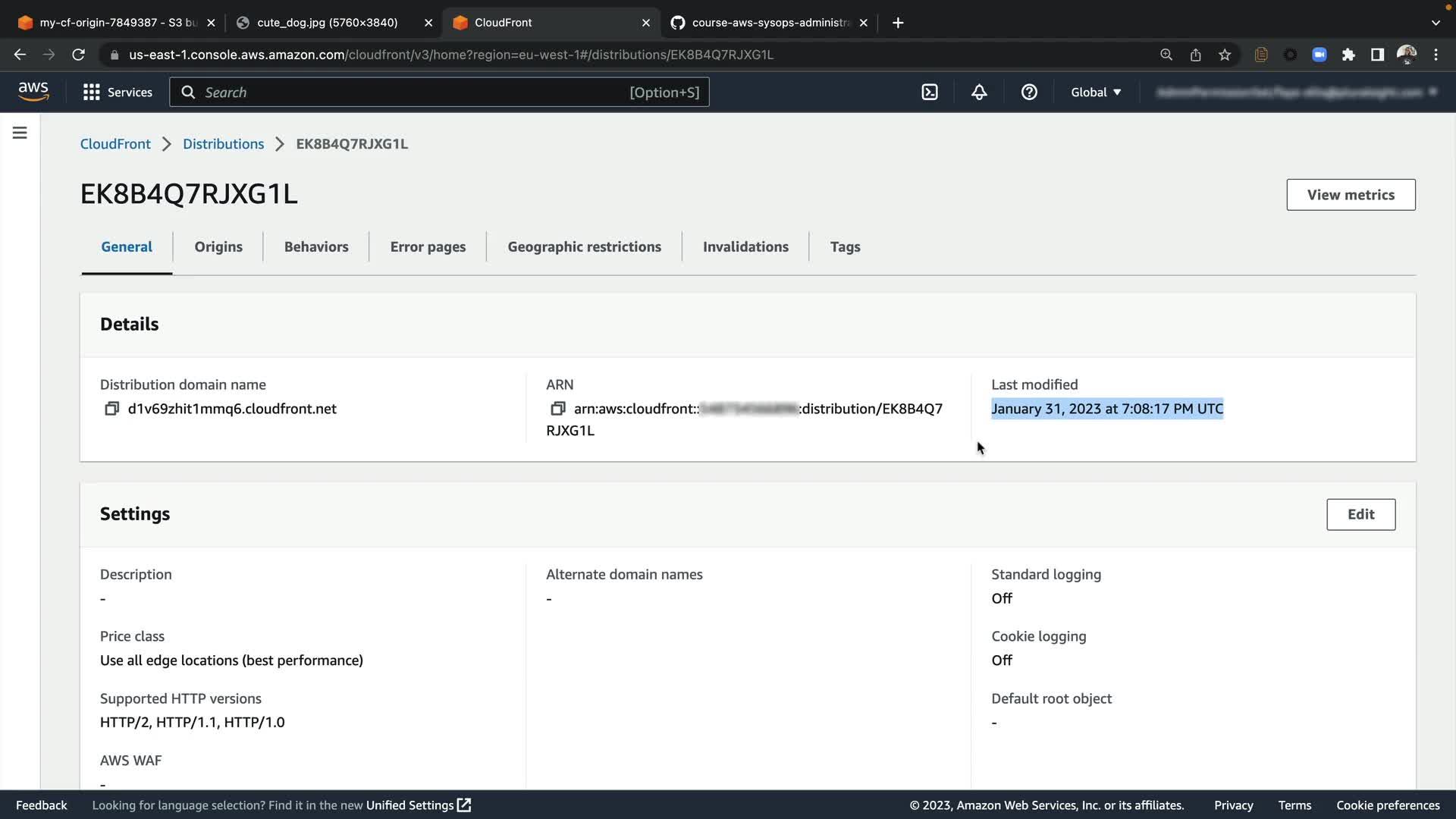This screenshot has height=819, width=1456.
Task: Click the View metrics button
Action: pyautogui.click(x=1351, y=195)
